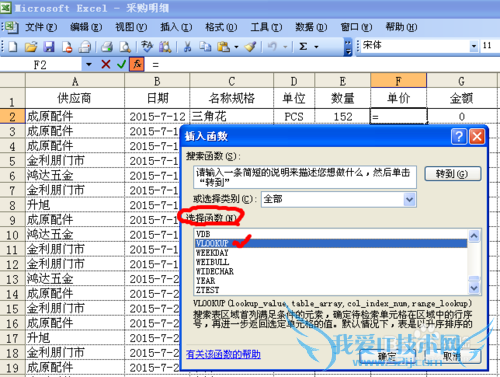Select column F header
The height and width of the screenshot is (377, 500).
(398, 81)
